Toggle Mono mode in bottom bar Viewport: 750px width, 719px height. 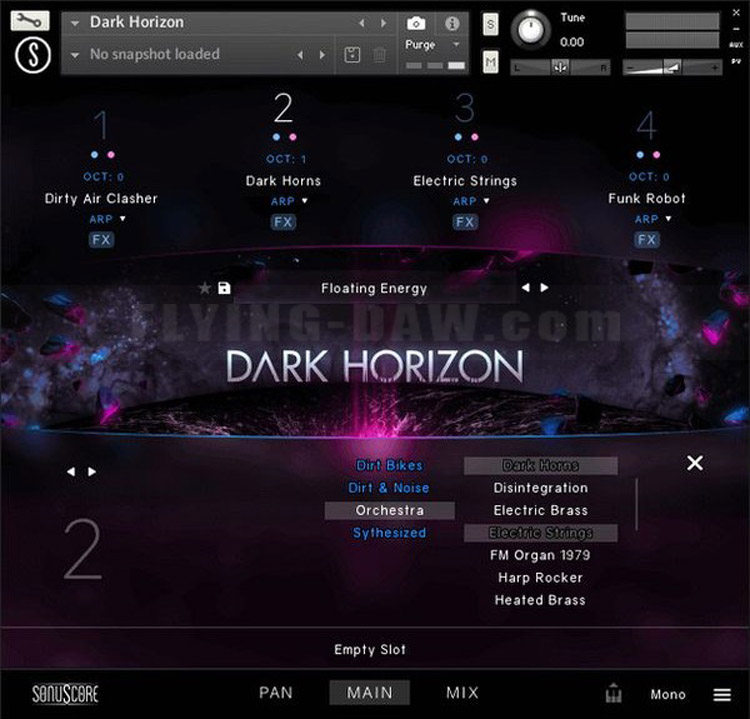[x=668, y=694]
